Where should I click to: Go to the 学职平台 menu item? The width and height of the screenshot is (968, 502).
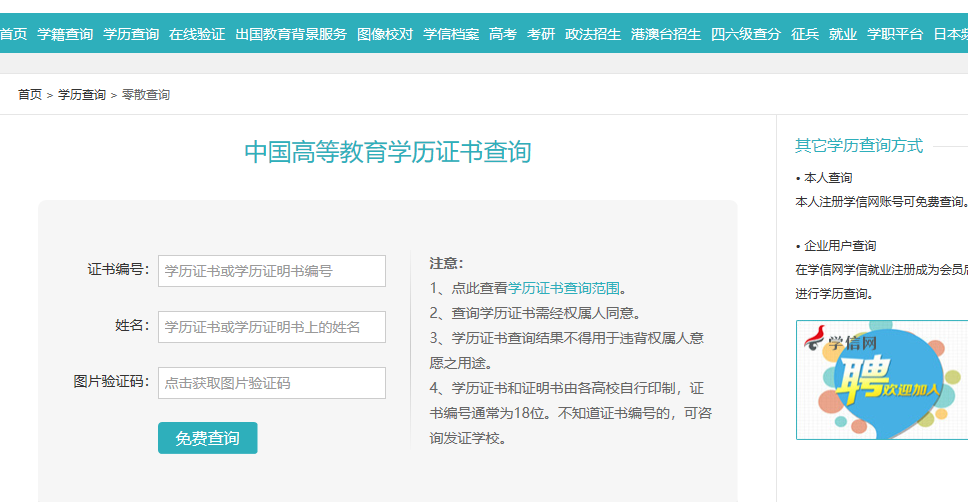(x=895, y=34)
